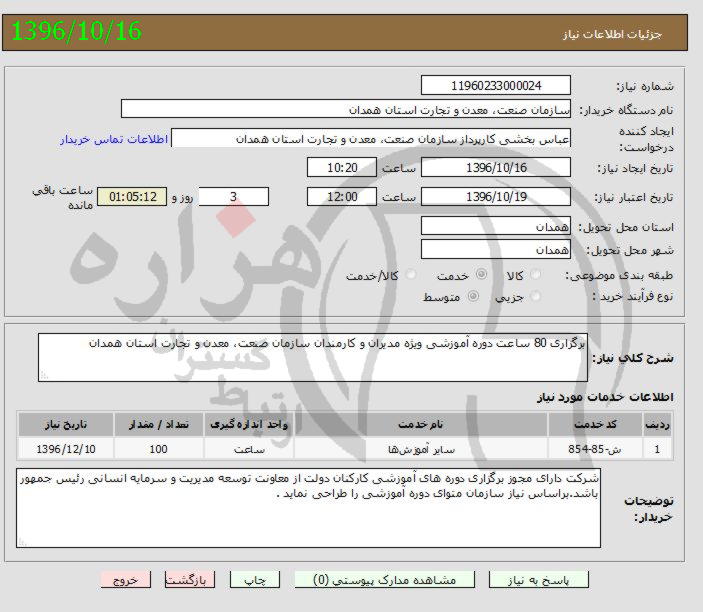Click service name cell سایر آموزش‌ها
This screenshot has height=612, width=703.
(x=421, y=449)
